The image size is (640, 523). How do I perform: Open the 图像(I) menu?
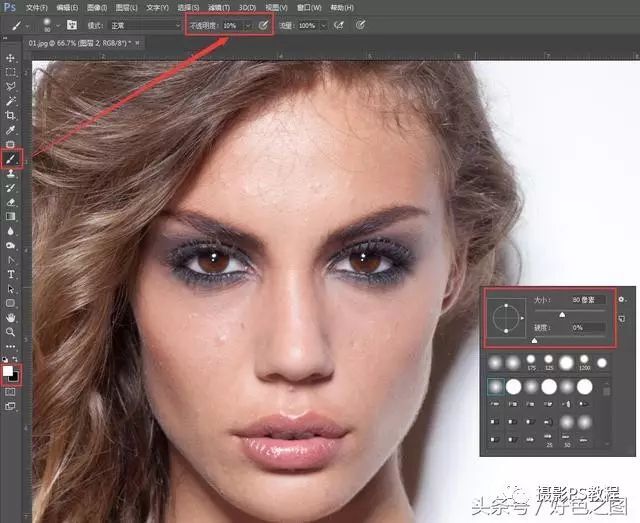[x=97, y=7]
